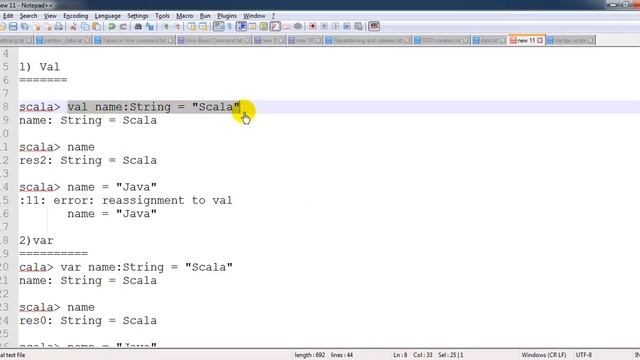
Task: Click the Cut scissors toolbar icon
Action: coord(73,27)
